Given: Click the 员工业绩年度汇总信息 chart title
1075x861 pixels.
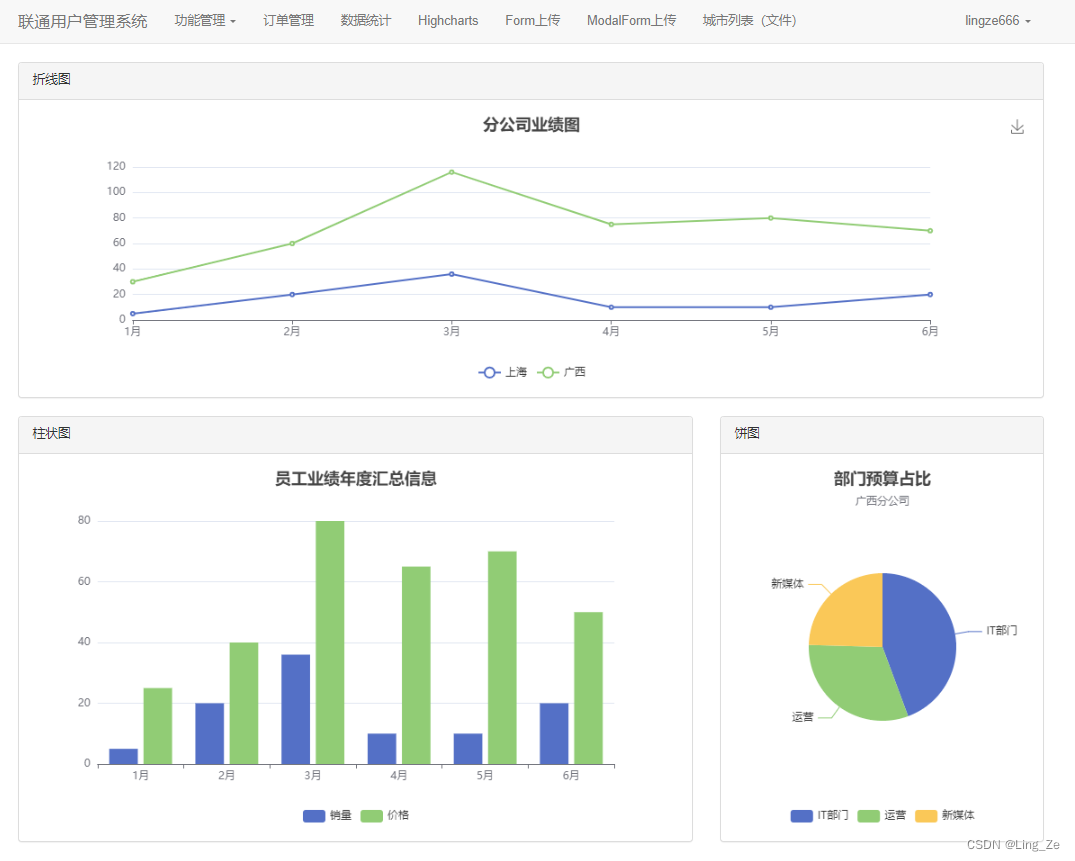Looking at the screenshot, I should pos(355,478).
